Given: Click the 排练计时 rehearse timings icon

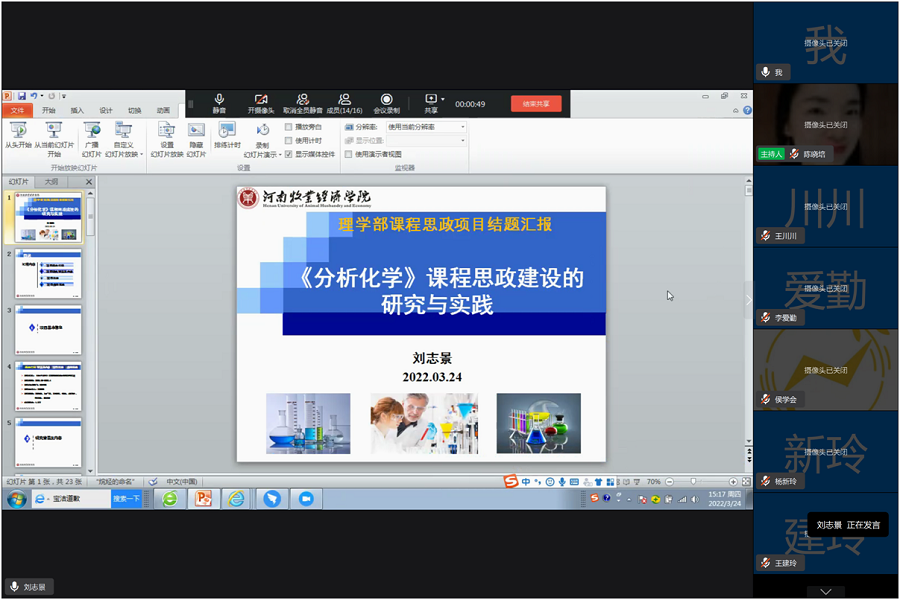Looking at the screenshot, I should (x=227, y=131).
